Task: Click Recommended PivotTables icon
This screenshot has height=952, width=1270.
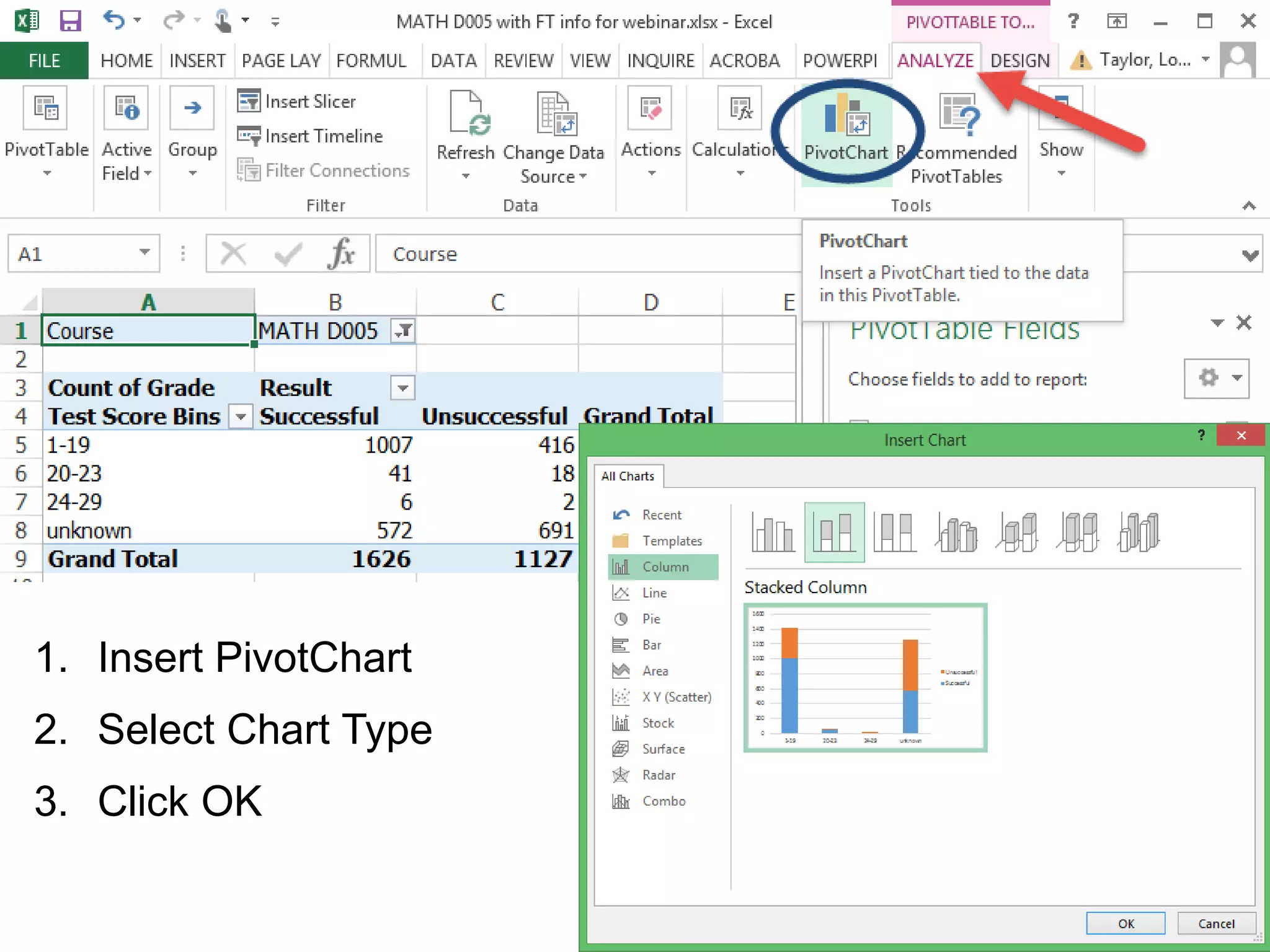Action: (x=959, y=113)
